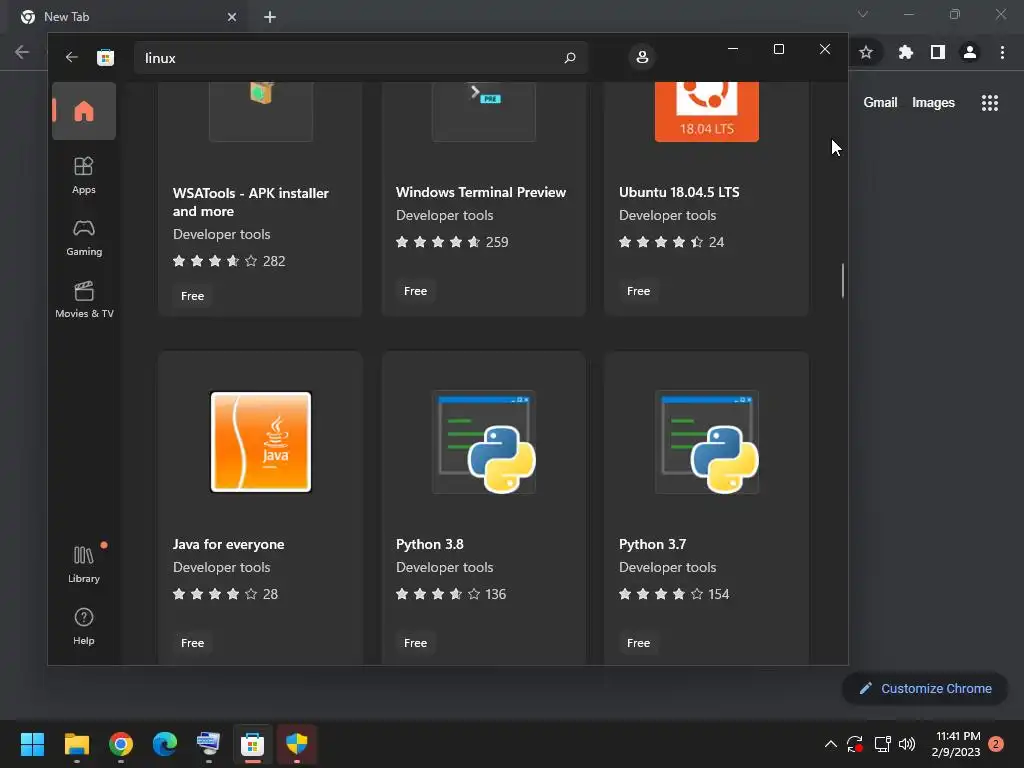The image size is (1024, 768).
Task: Open the Images link in Chrome
Action: coord(933,103)
